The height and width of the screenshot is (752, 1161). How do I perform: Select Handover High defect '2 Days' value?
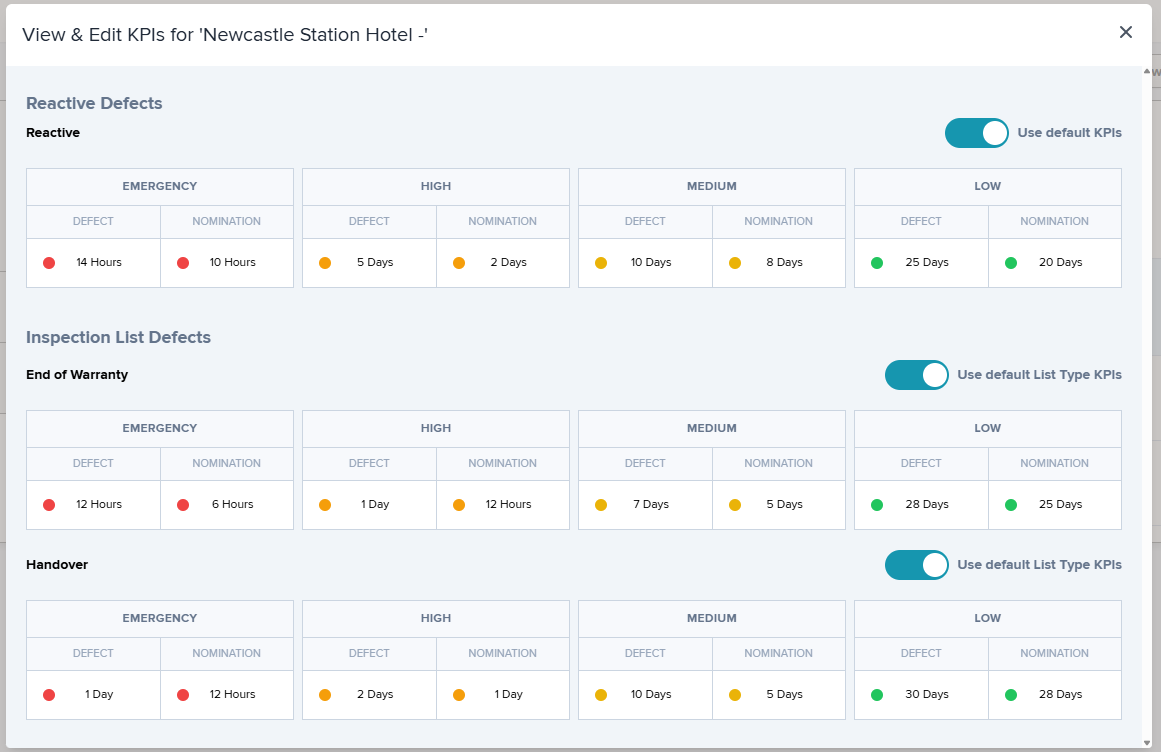click(375, 695)
